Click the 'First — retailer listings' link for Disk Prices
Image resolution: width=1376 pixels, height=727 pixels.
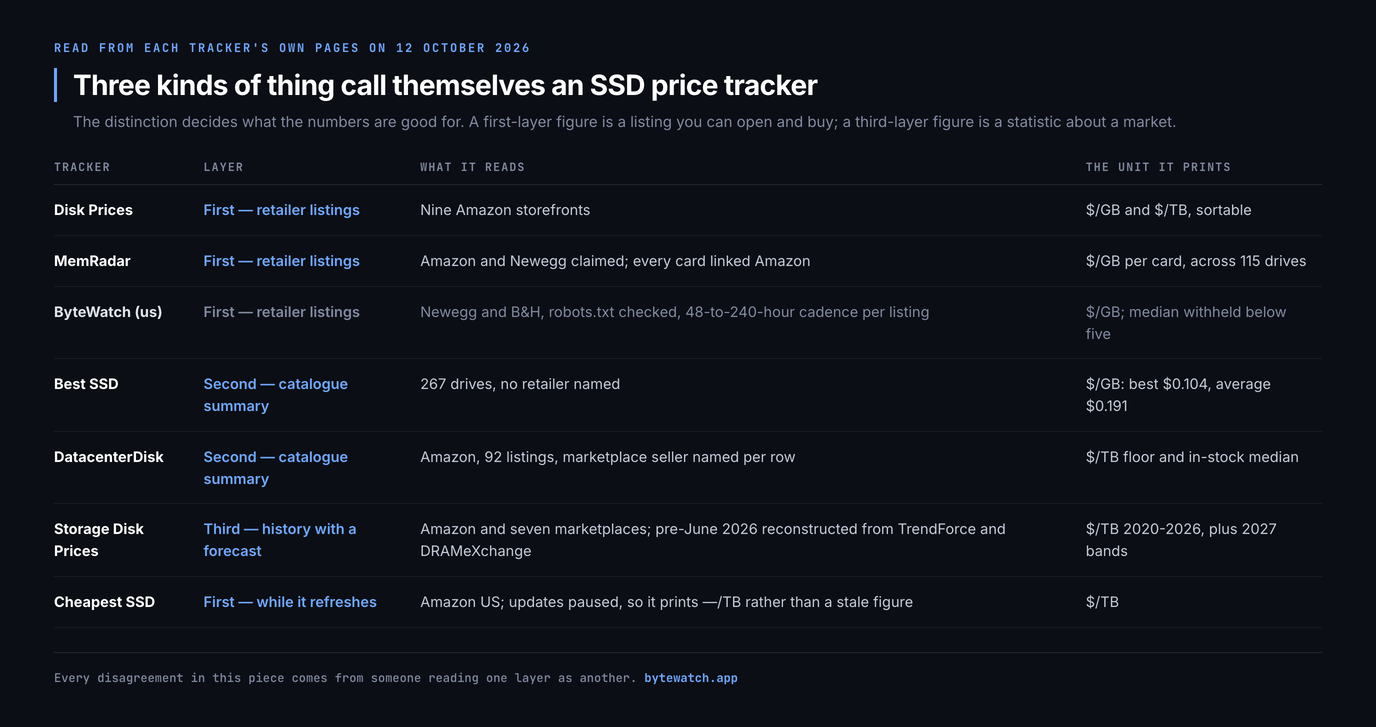click(x=281, y=210)
